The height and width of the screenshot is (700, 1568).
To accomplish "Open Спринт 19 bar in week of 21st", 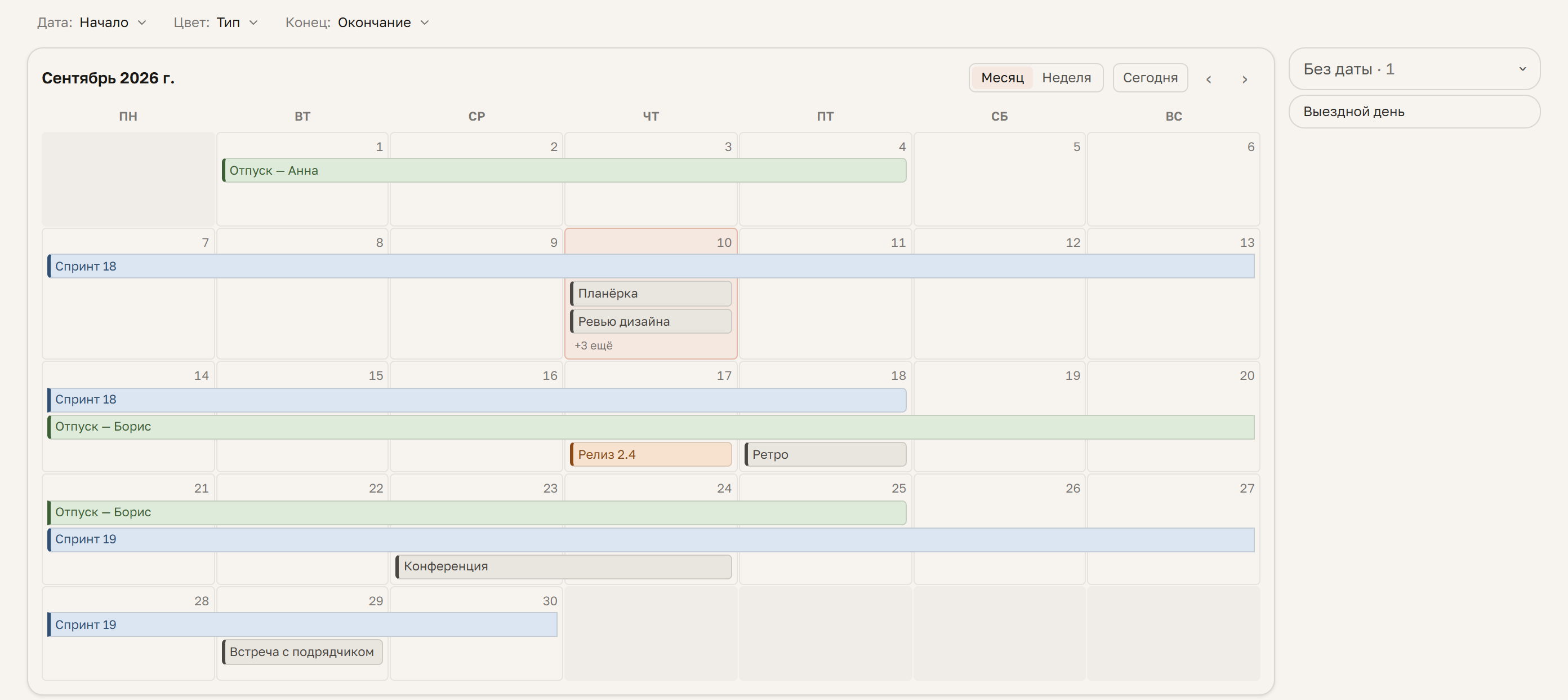I will [x=651, y=540].
